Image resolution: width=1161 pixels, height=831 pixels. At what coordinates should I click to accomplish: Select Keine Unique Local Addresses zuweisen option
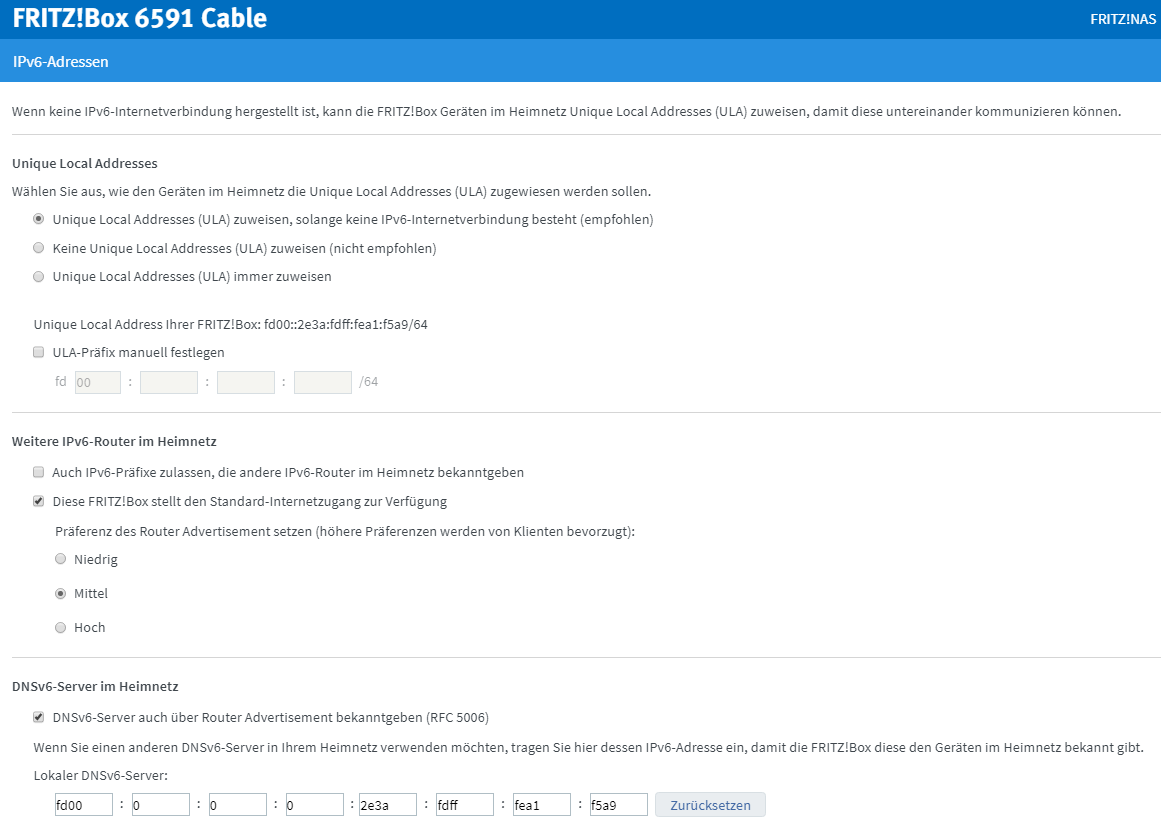[x=39, y=248]
